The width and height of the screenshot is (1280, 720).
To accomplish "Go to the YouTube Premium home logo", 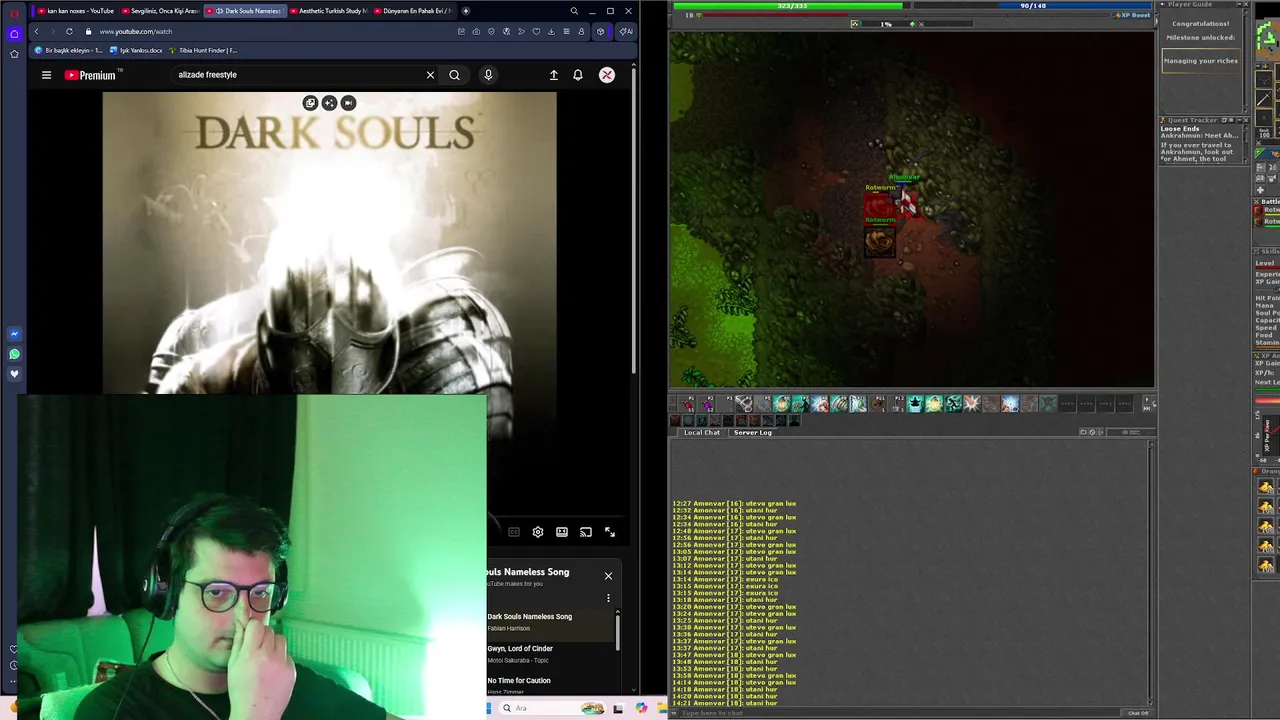I will click(x=92, y=75).
